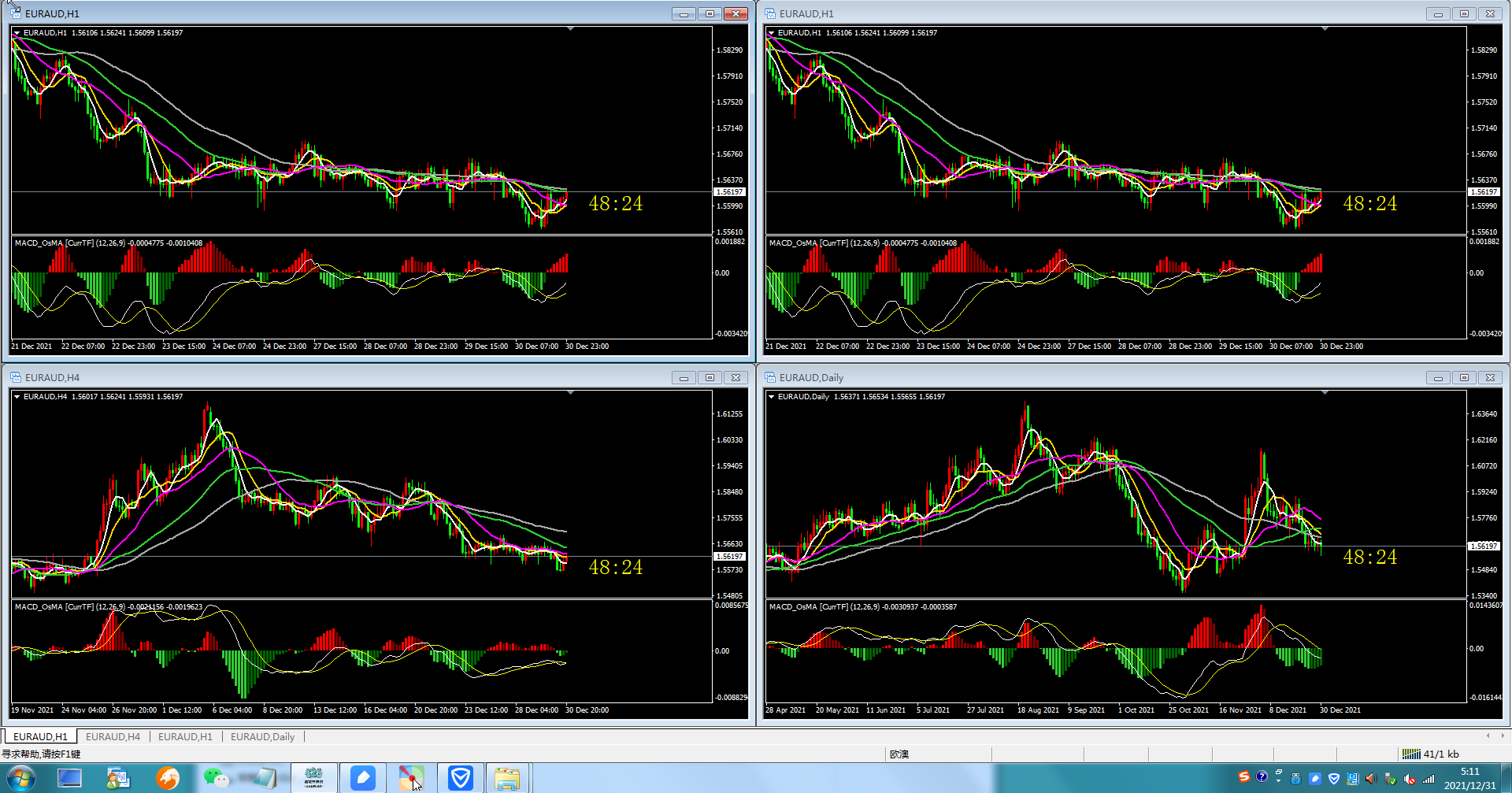
Task: Click the chart shift marker on the Daily chart
Action: (1325, 392)
